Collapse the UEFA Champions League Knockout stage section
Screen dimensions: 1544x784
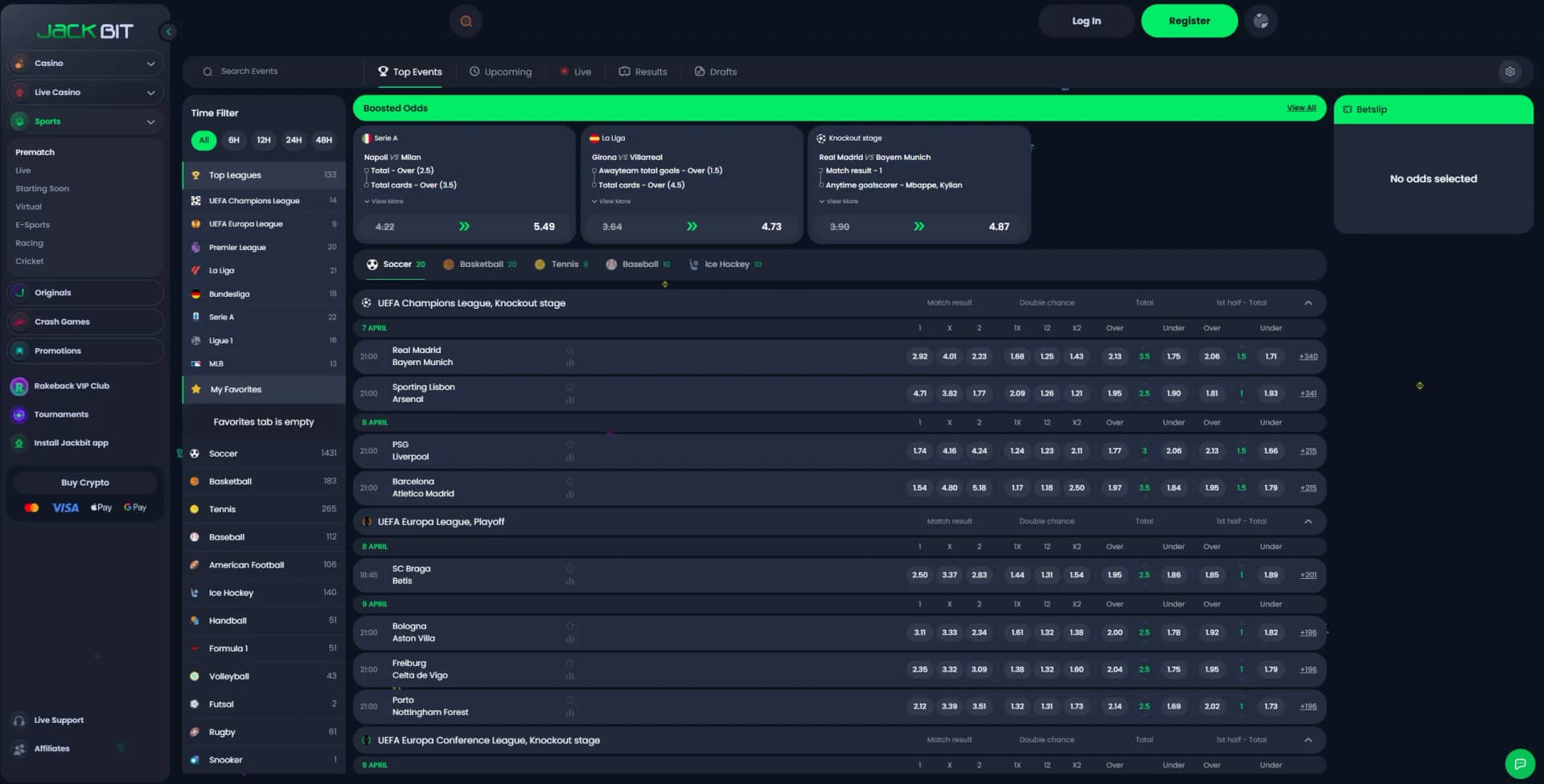[x=1309, y=303]
